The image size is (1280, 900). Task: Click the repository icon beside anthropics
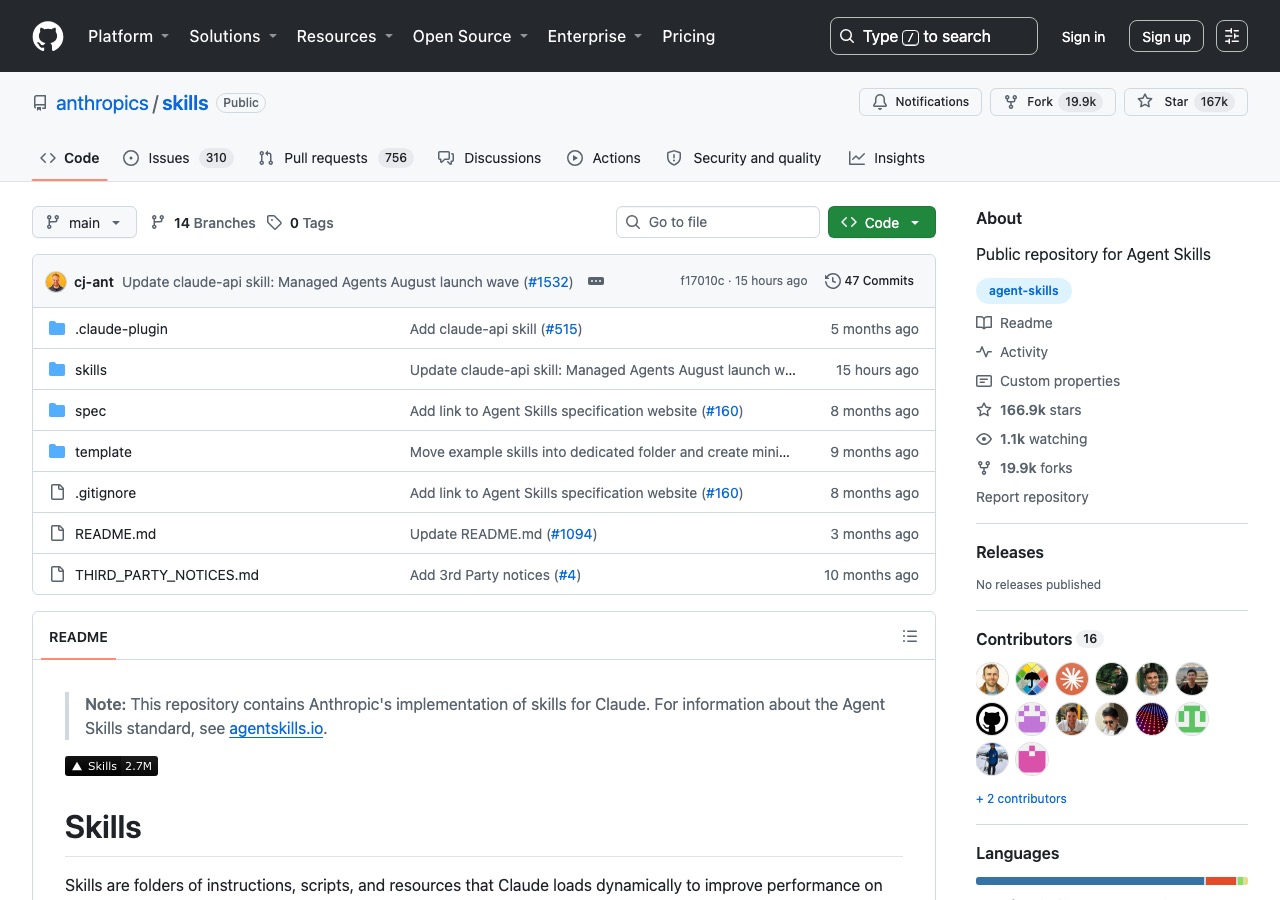pos(40,103)
